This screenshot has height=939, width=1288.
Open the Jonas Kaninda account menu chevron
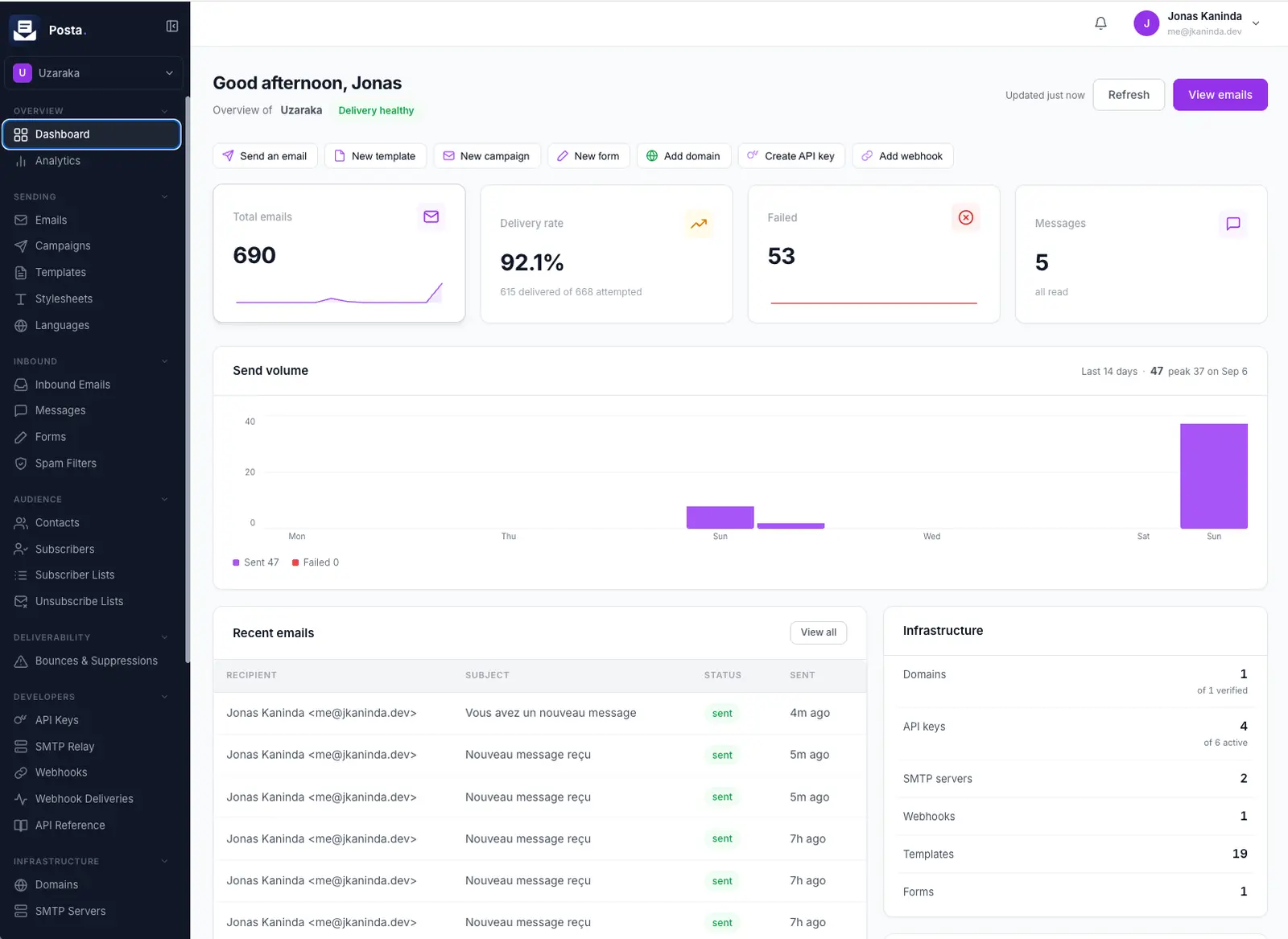point(1256,23)
